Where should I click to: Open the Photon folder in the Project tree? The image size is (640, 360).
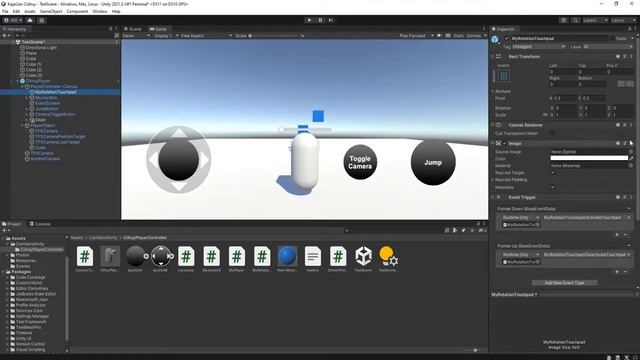pyautogui.click(x=19, y=255)
